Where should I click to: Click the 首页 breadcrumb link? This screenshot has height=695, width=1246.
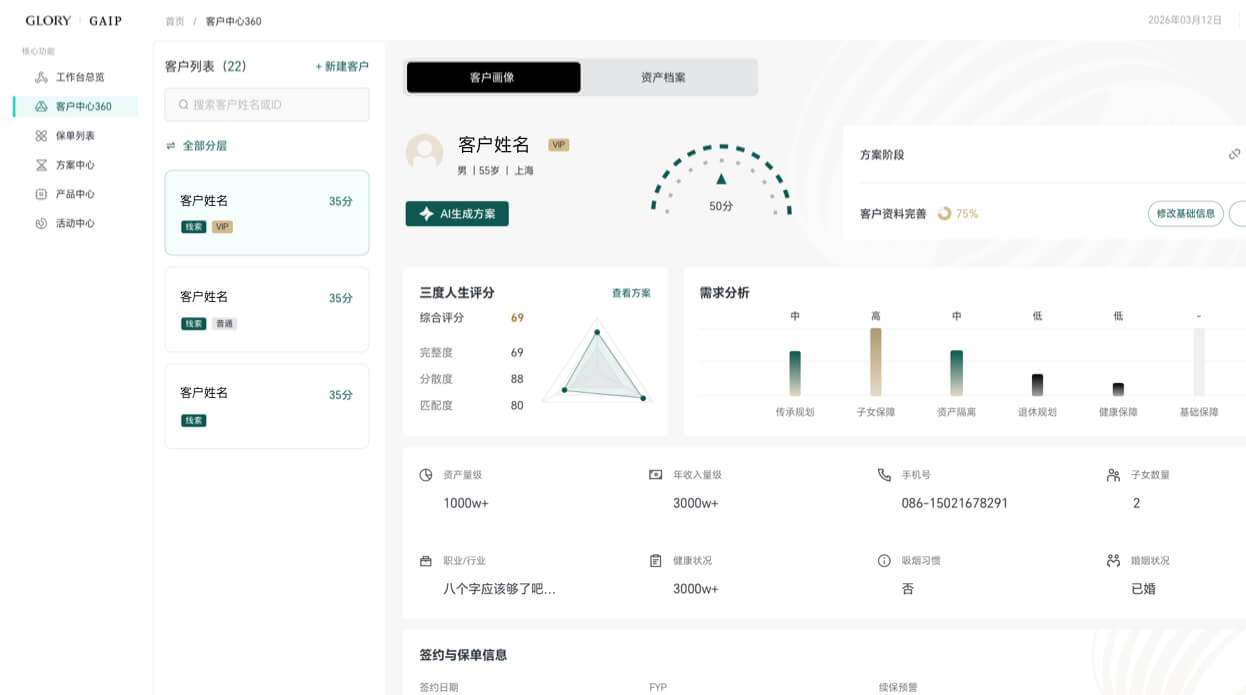point(175,20)
